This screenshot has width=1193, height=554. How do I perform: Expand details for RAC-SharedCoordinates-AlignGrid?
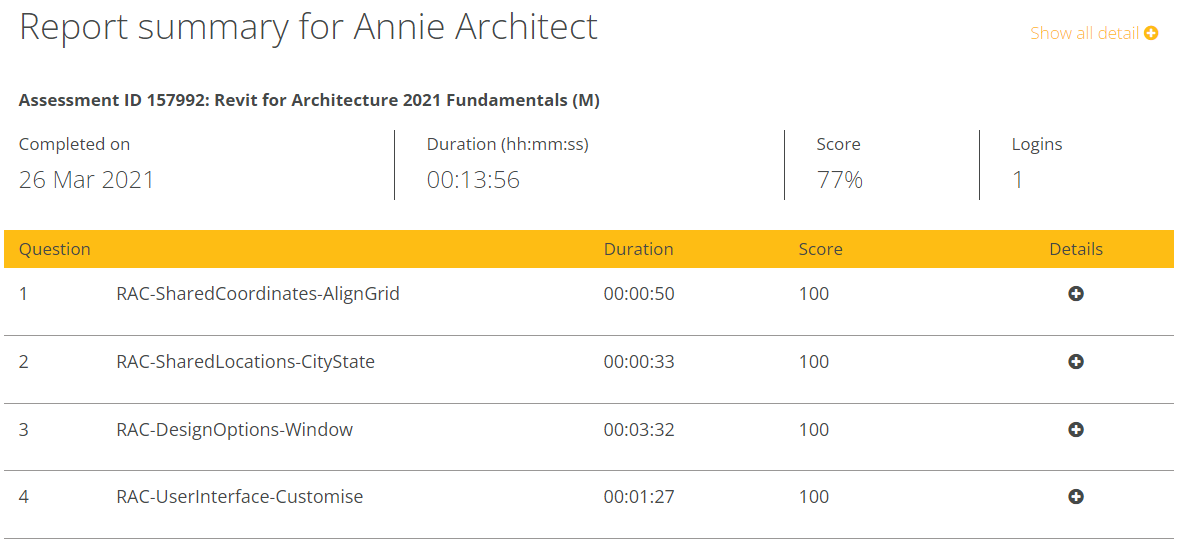pyautogui.click(x=1076, y=294)
